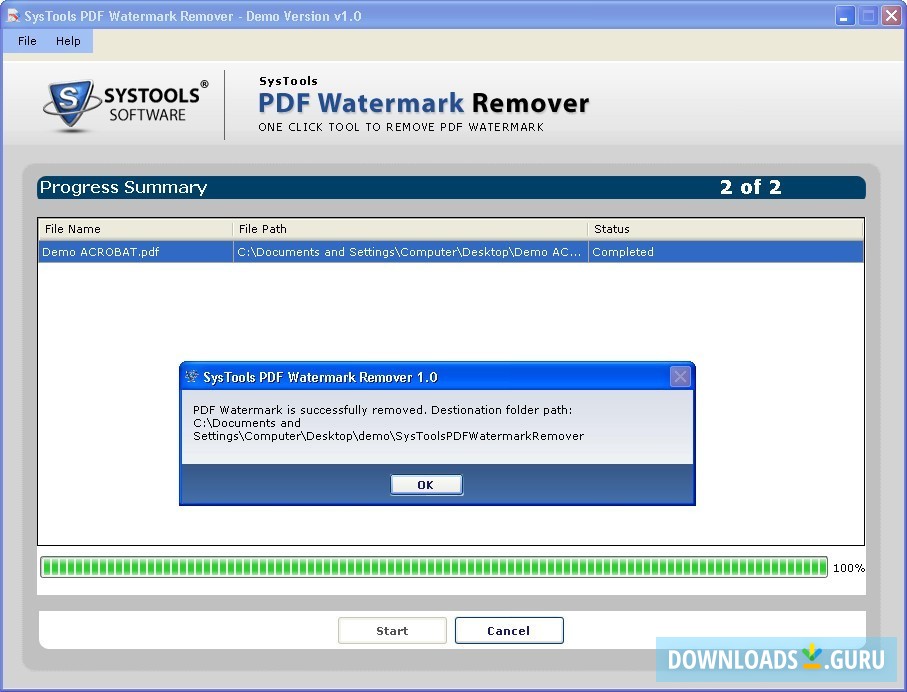Click the app icon in main title bar
907x692 pixels.
(x=13, y=16)
